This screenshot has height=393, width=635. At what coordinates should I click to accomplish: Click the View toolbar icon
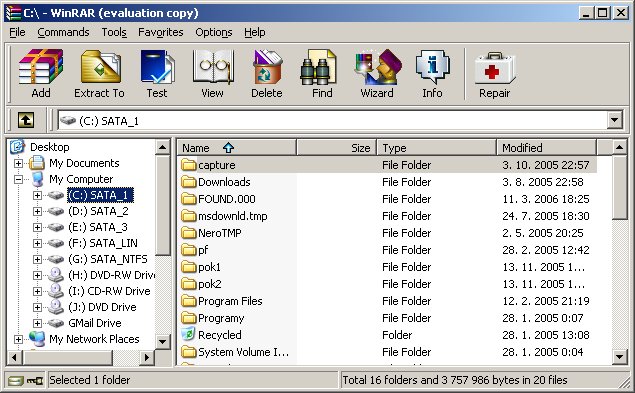213,67
